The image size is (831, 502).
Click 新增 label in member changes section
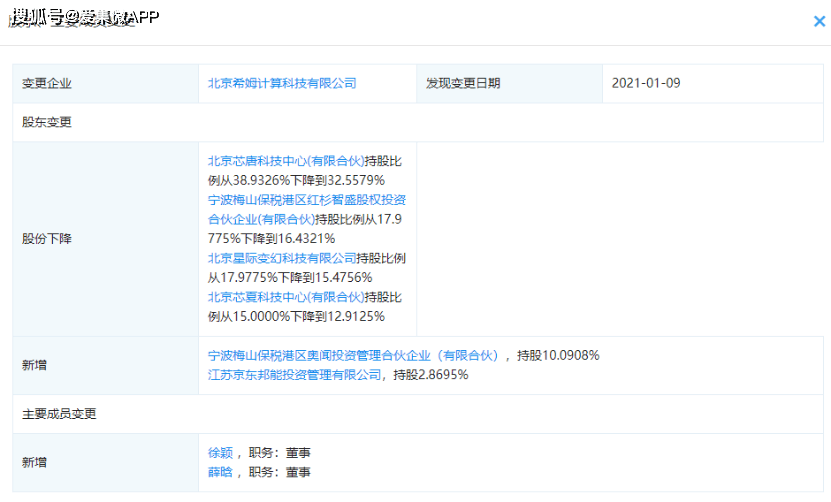pyautogui.click(x=35, y=462)
